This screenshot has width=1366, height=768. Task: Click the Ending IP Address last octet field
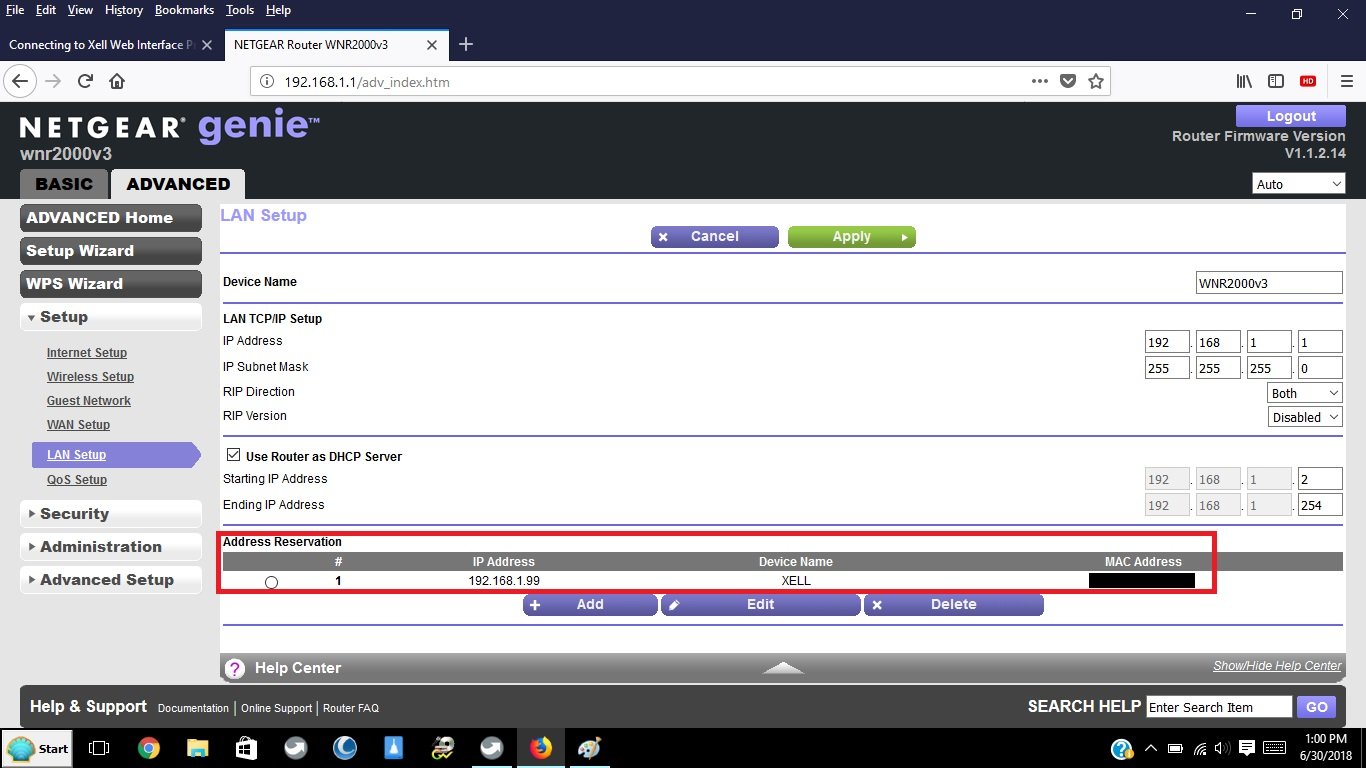(1319, 505)
